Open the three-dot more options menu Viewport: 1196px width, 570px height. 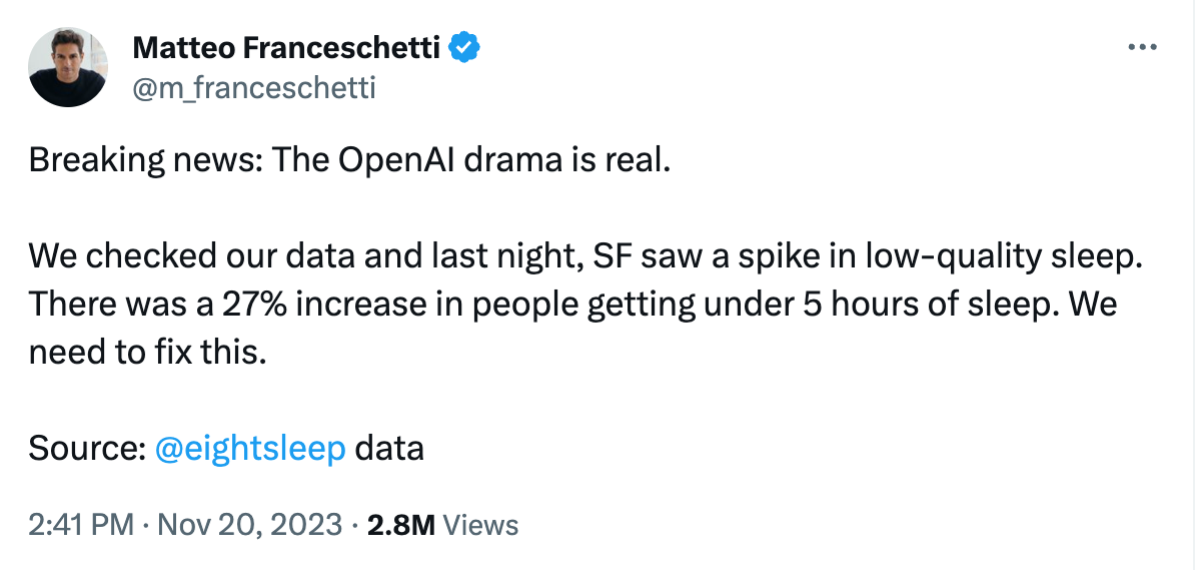[x=1142, y=47]
